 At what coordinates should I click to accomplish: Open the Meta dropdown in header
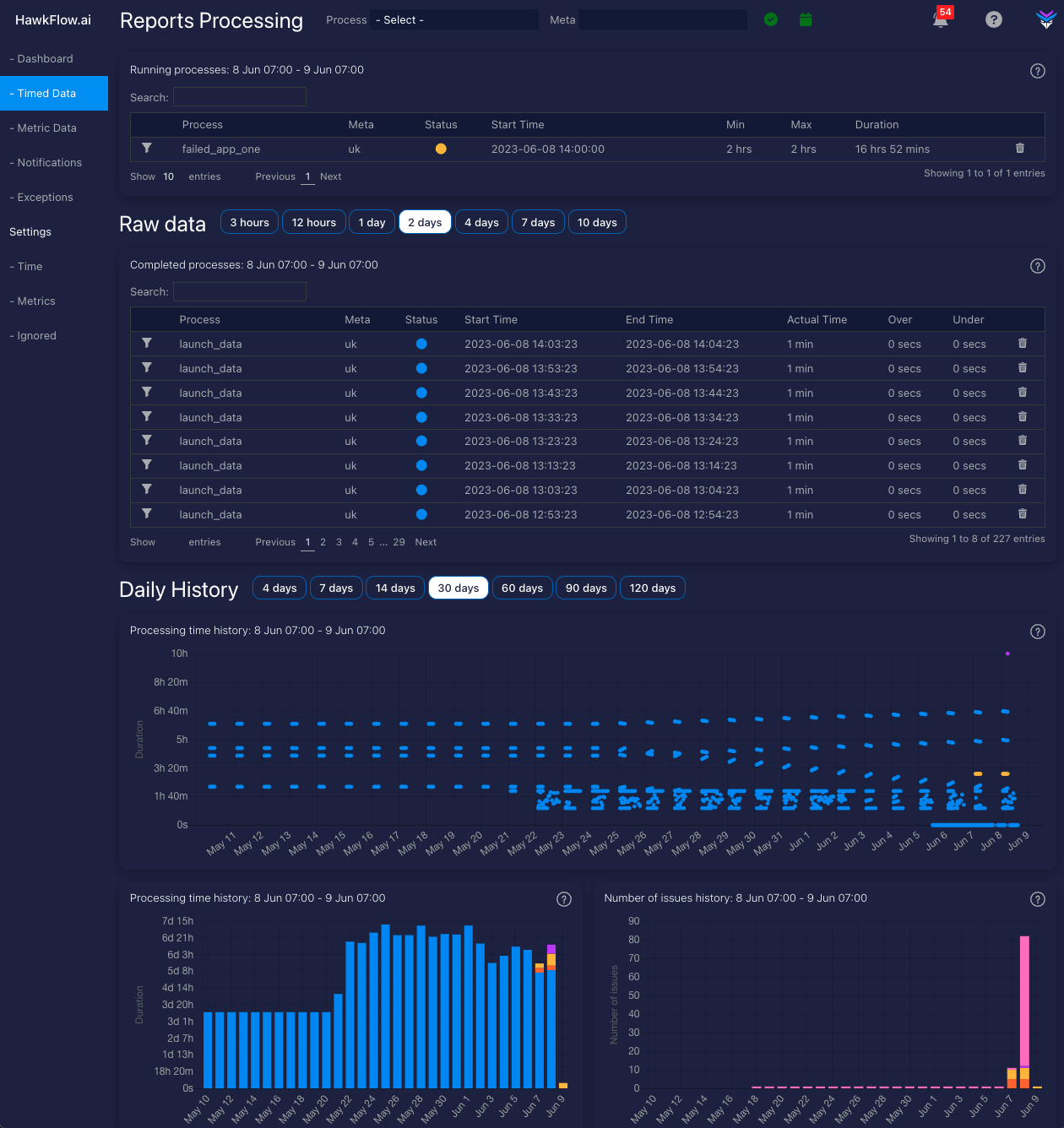click(662, 19)
